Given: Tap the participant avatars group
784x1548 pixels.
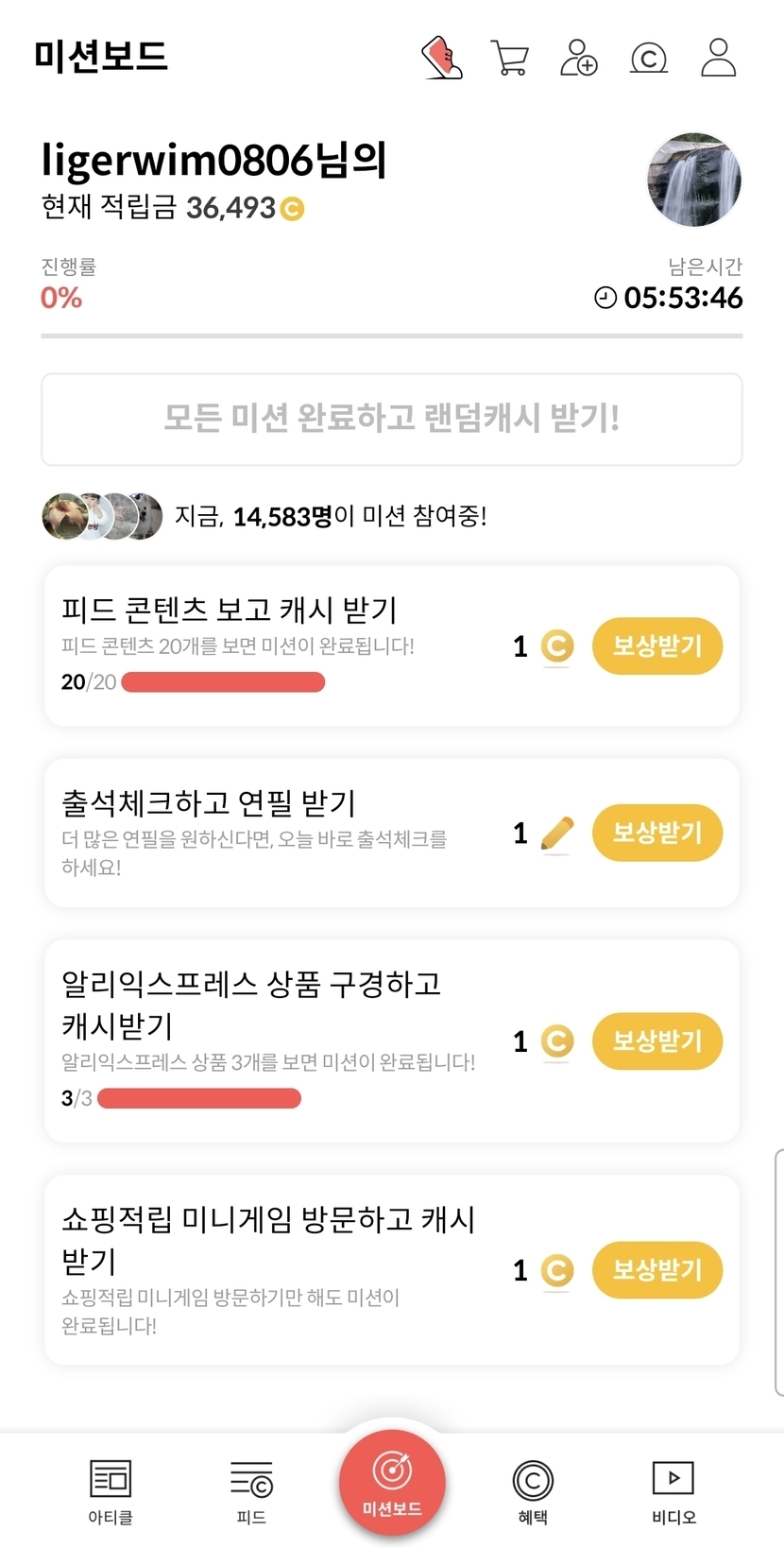Looking at the screenshot, I should (x=102, y=516).
